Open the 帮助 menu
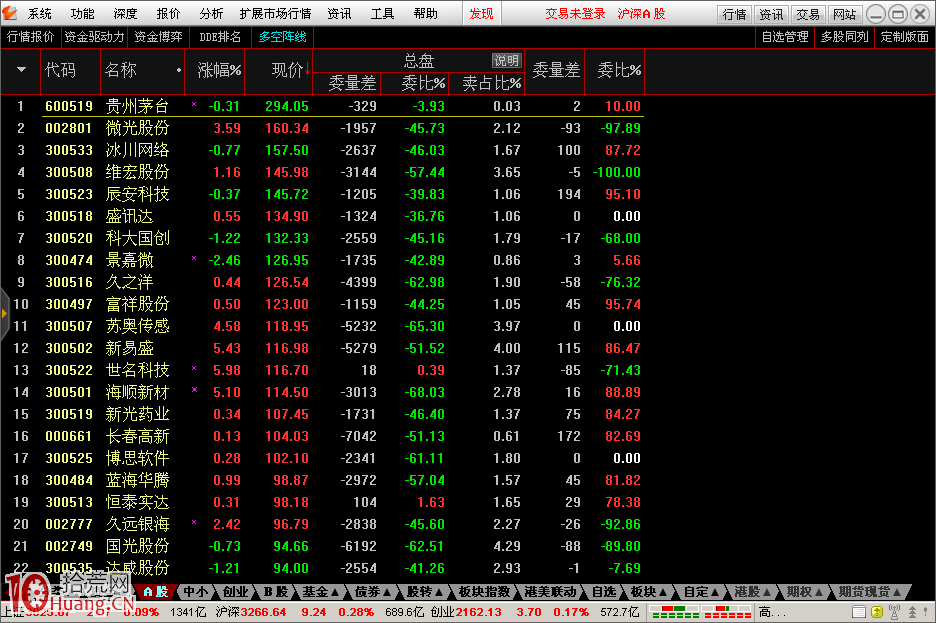The height and width of the screenshot is (623, 936). tap(426, 13)
